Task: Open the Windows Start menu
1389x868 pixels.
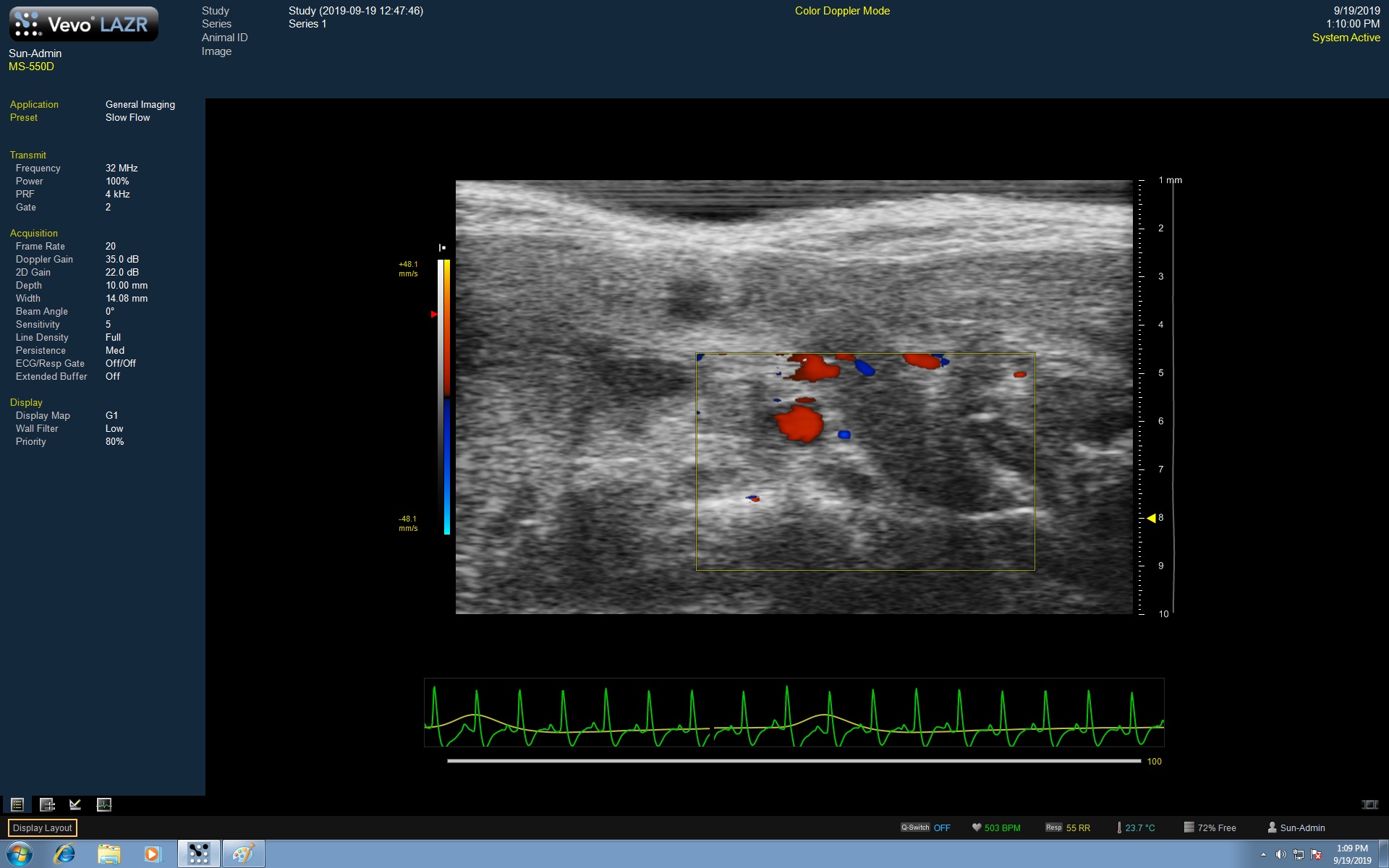Action: tap(20, 854)
